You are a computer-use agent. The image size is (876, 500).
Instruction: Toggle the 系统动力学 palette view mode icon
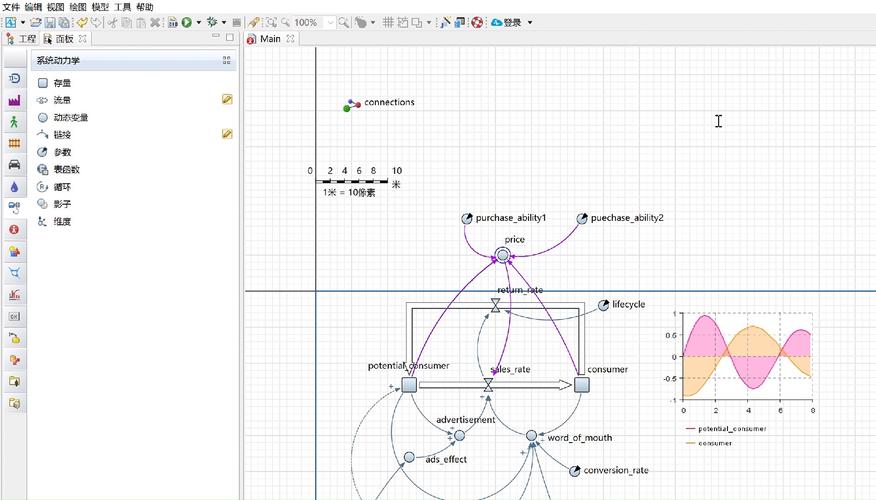[226, 60]
